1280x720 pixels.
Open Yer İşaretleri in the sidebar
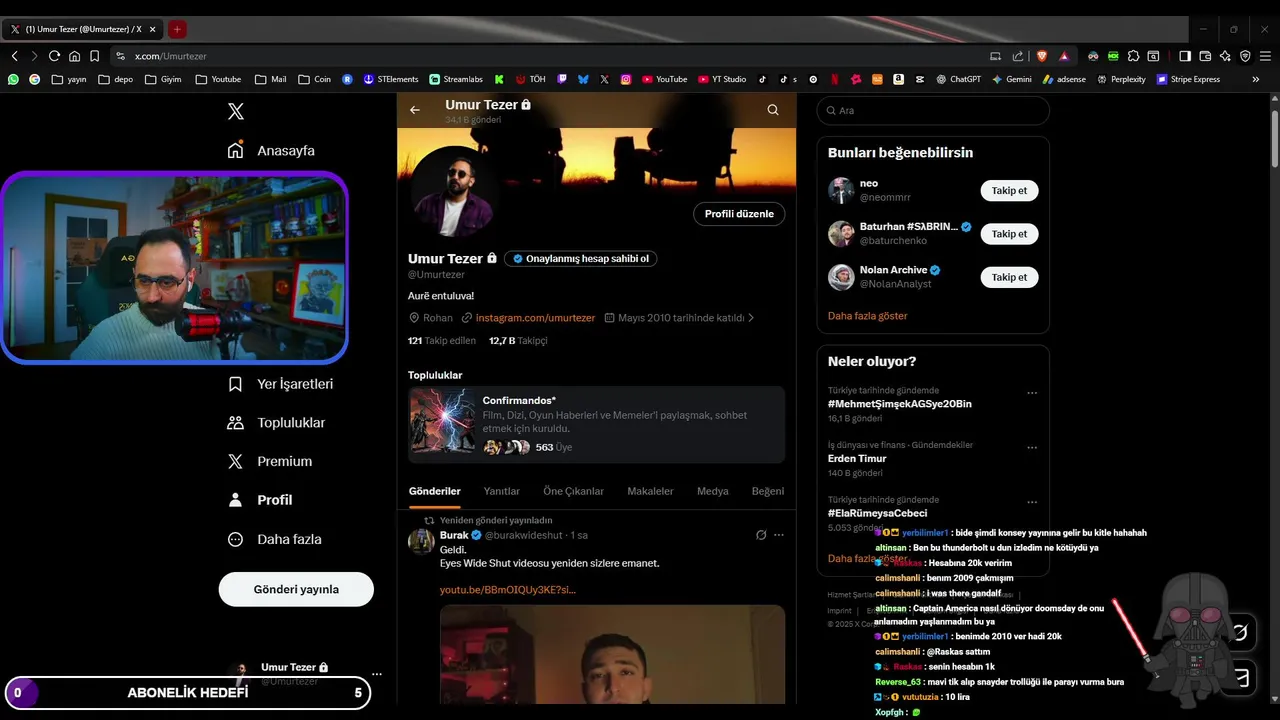(x=280, y=384)
